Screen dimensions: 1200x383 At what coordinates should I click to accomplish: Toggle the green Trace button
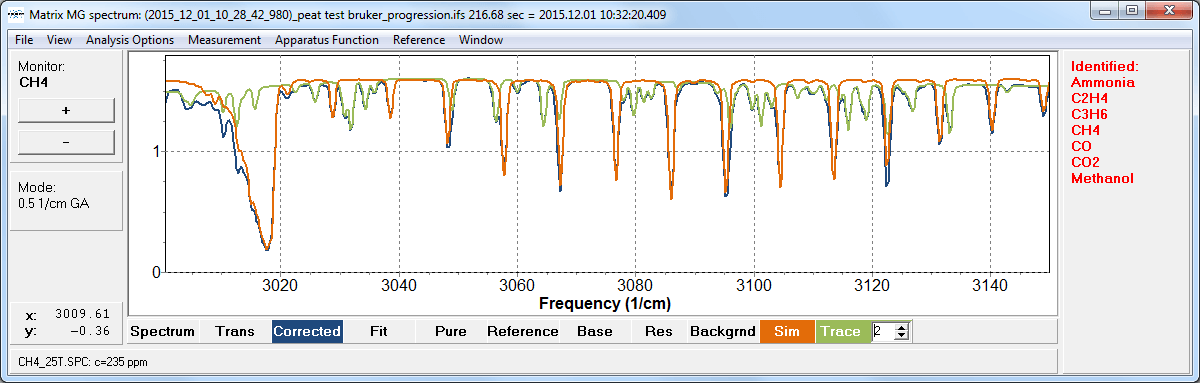pos(841,331)
